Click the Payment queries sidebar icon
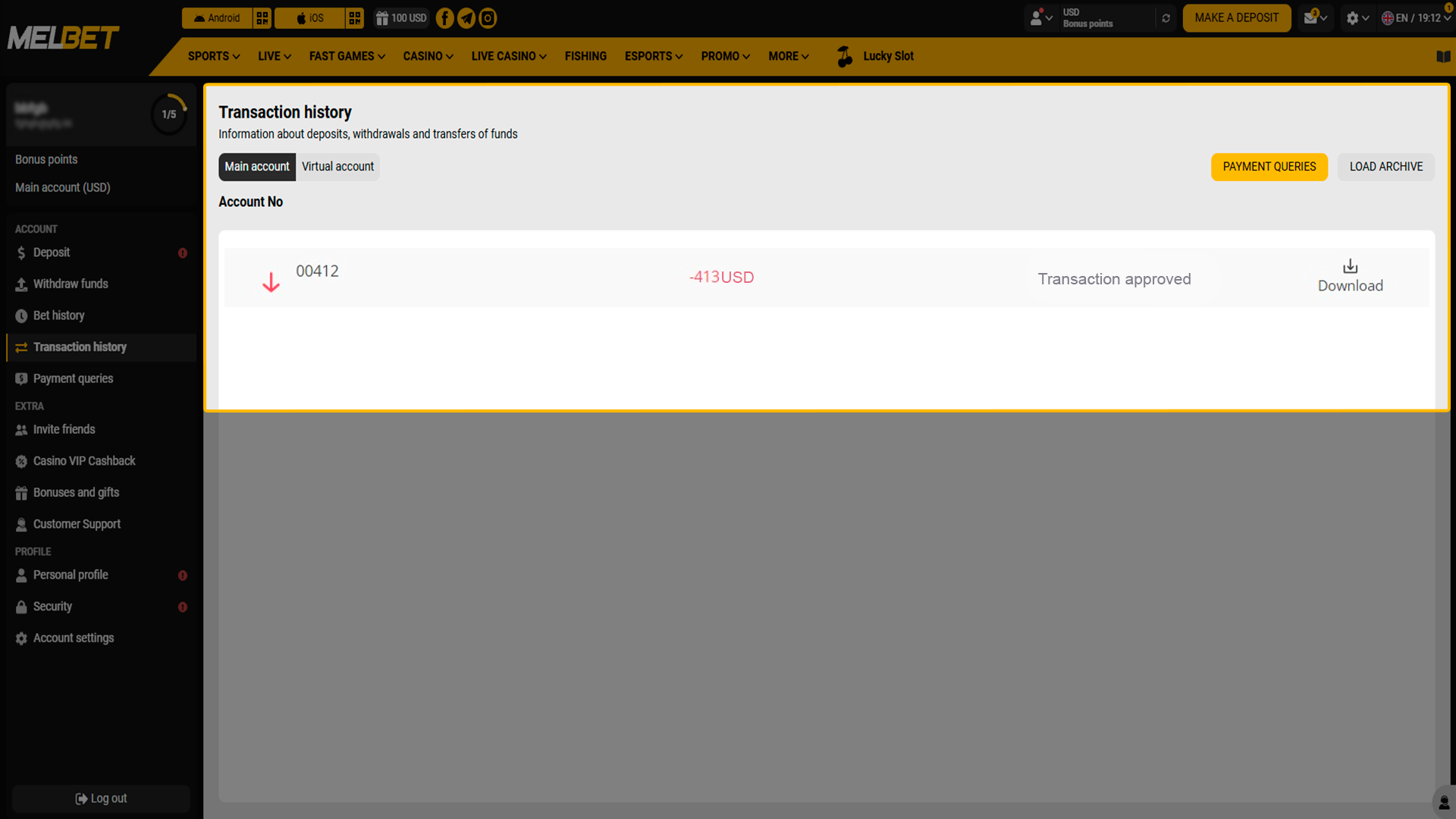Image resolution: width=1456 pixels, height=819 pixels. click(20, 378)
